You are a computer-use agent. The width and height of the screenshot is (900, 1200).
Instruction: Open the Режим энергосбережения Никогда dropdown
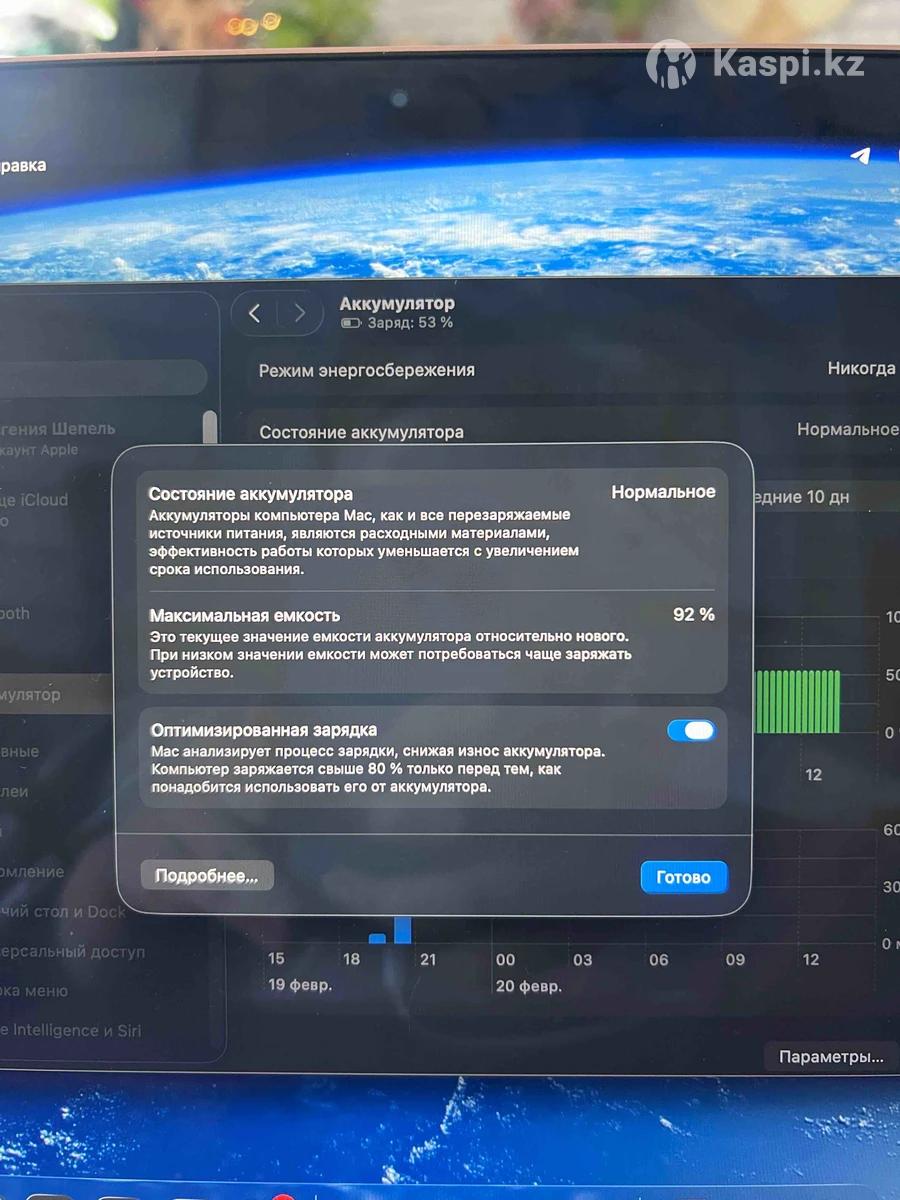pyautogui.click(x=860, y=369)
